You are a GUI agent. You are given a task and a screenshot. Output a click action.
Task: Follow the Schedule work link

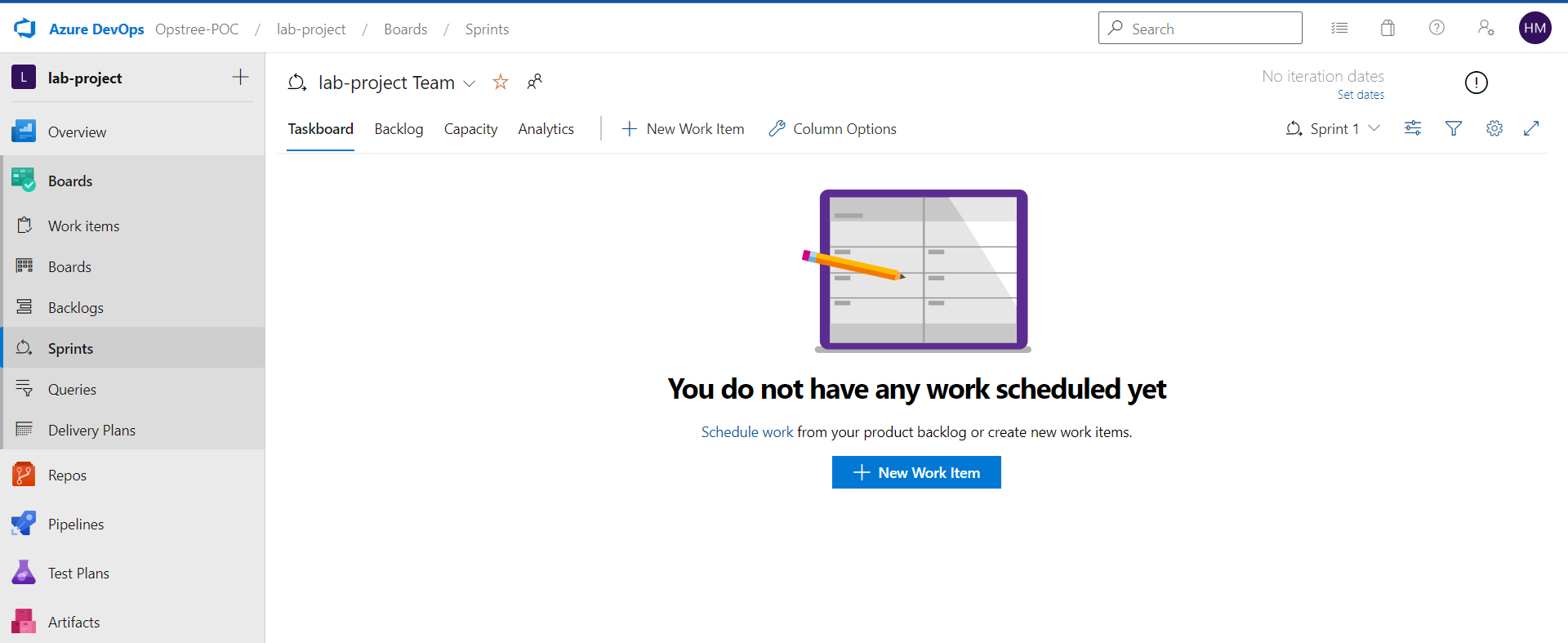[x=747, y=432]
